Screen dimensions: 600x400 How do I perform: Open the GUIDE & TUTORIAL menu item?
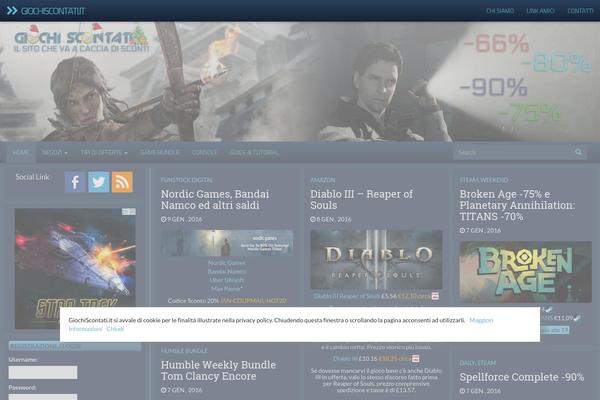tap(254, 152)
